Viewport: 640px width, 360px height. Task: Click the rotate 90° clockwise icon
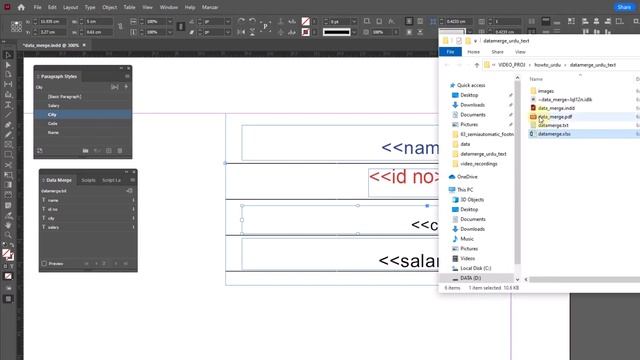[x=241, y=21]
